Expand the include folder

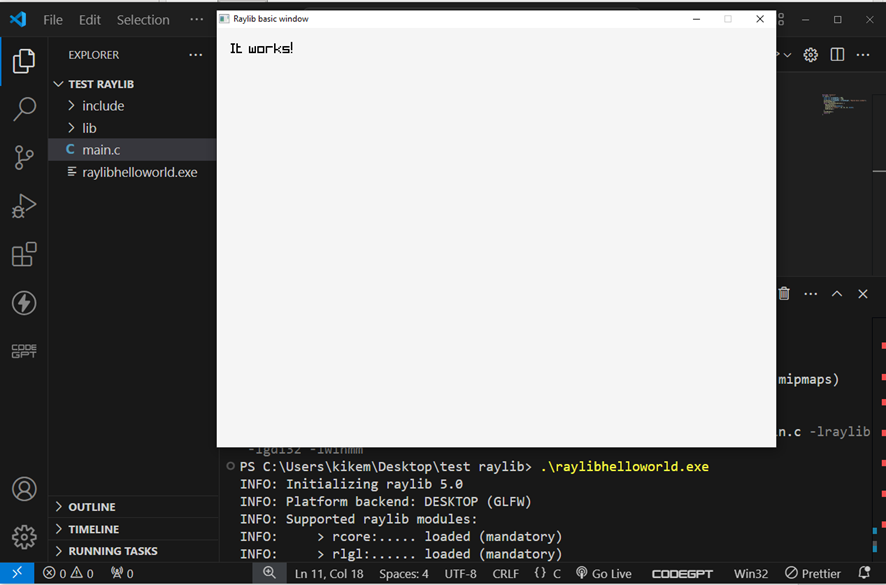click(103, 106)
